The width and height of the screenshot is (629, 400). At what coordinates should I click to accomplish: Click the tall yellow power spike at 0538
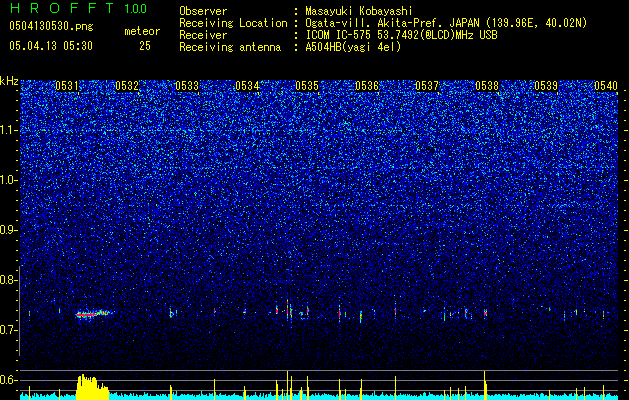pos(485,385)
